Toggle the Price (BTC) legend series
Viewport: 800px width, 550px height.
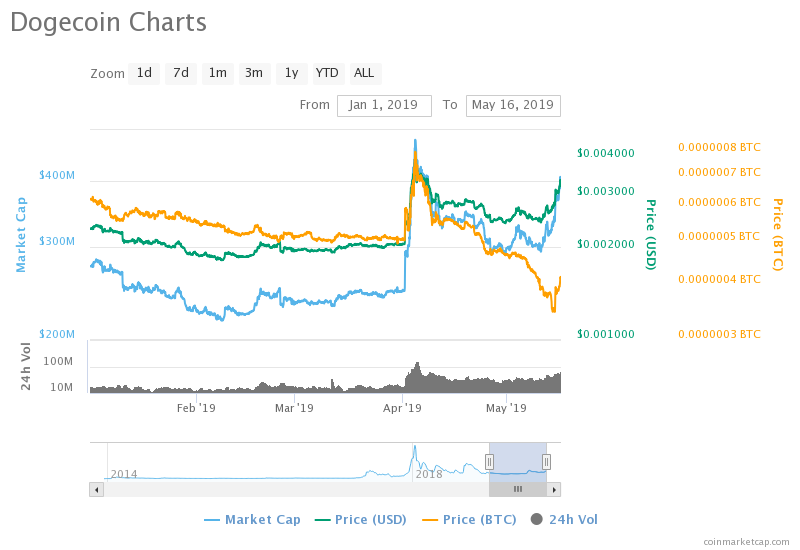pos(469,520)
